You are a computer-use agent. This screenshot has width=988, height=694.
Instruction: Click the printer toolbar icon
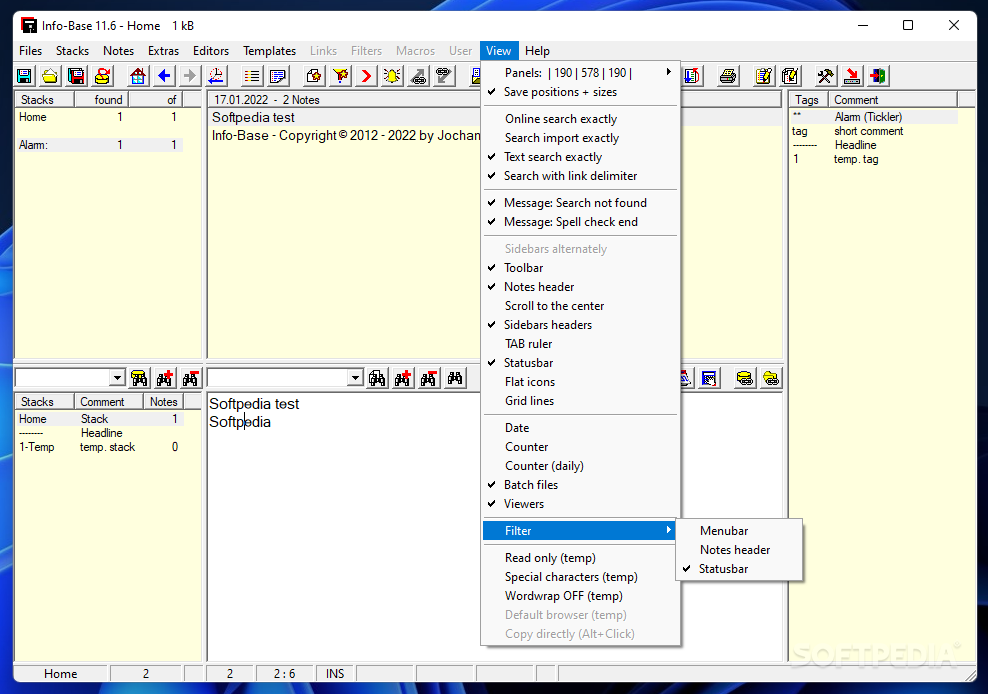click(728, 76)
